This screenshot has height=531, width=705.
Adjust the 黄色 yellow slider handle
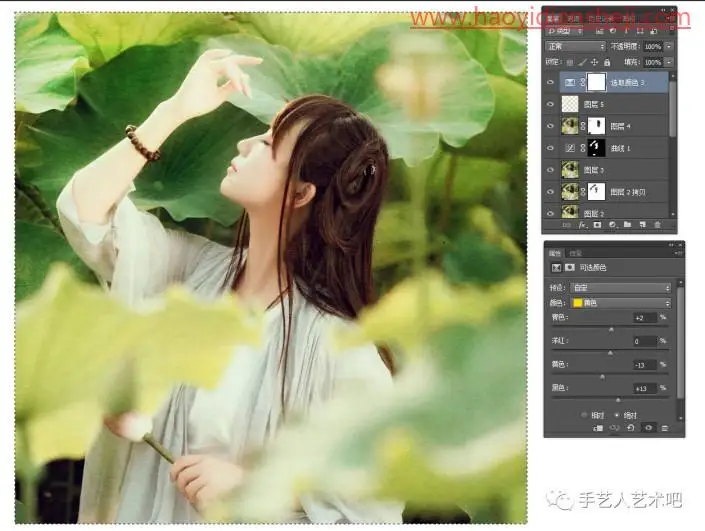602,376
